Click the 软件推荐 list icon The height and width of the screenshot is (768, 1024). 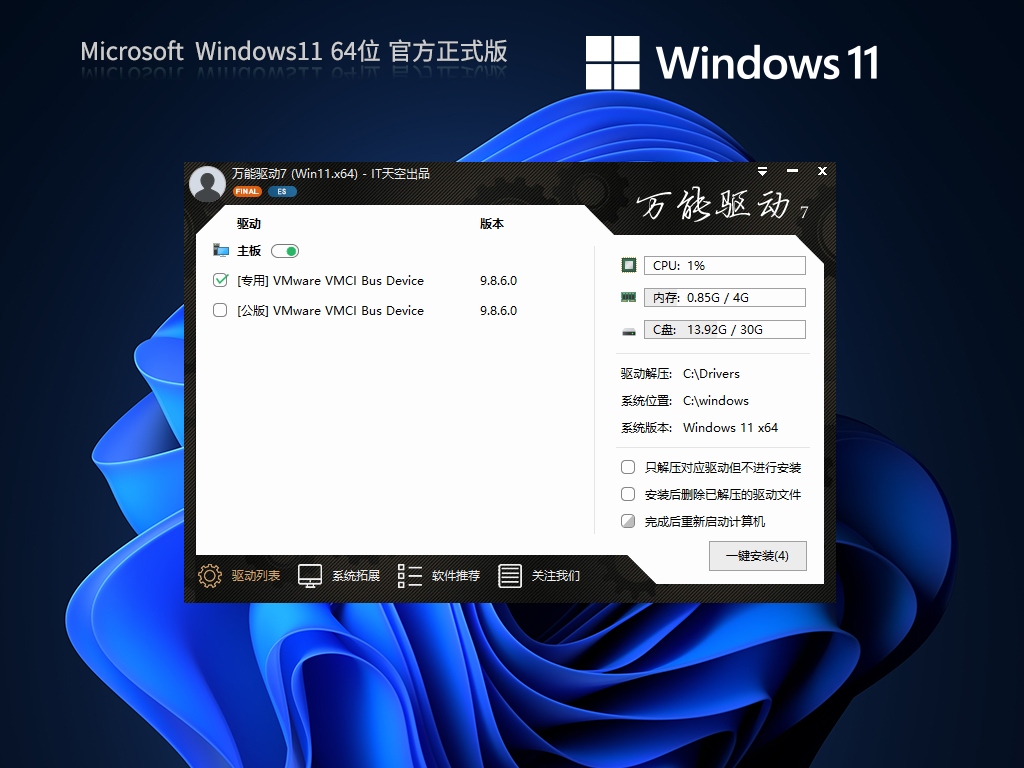(409, 576)
